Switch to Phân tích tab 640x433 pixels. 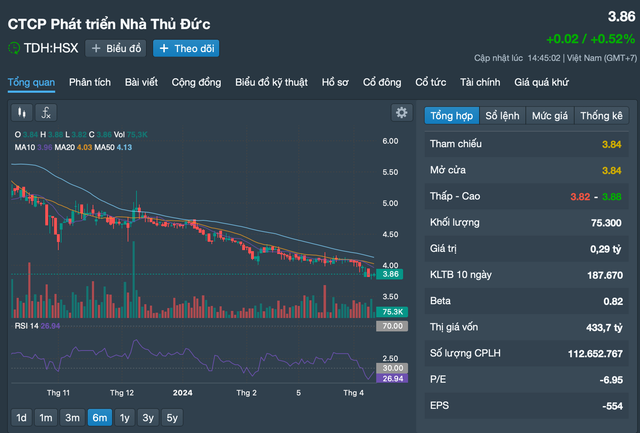click(x=89, y=82)
